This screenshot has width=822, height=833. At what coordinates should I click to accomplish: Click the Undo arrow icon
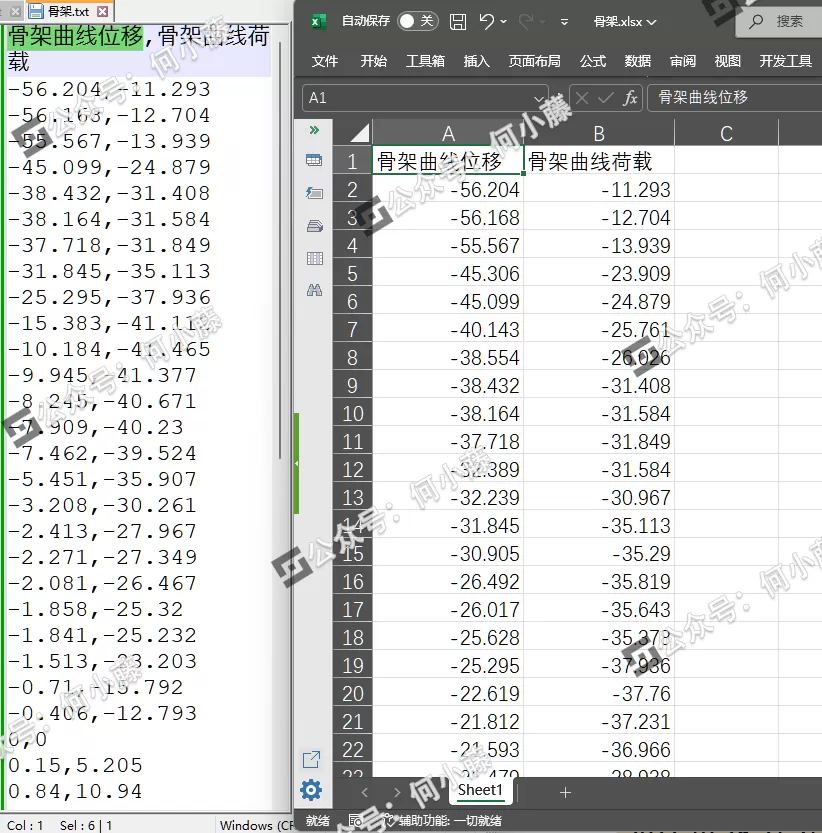point(487,21)
